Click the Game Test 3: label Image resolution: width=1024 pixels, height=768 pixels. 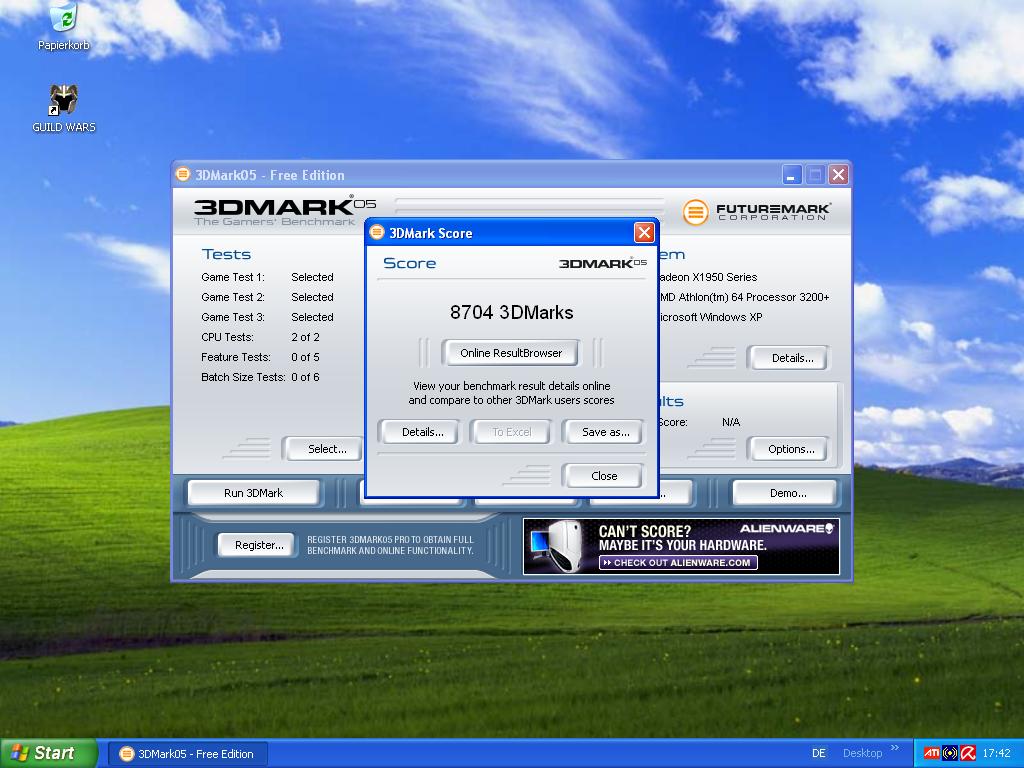click(232, 317)
